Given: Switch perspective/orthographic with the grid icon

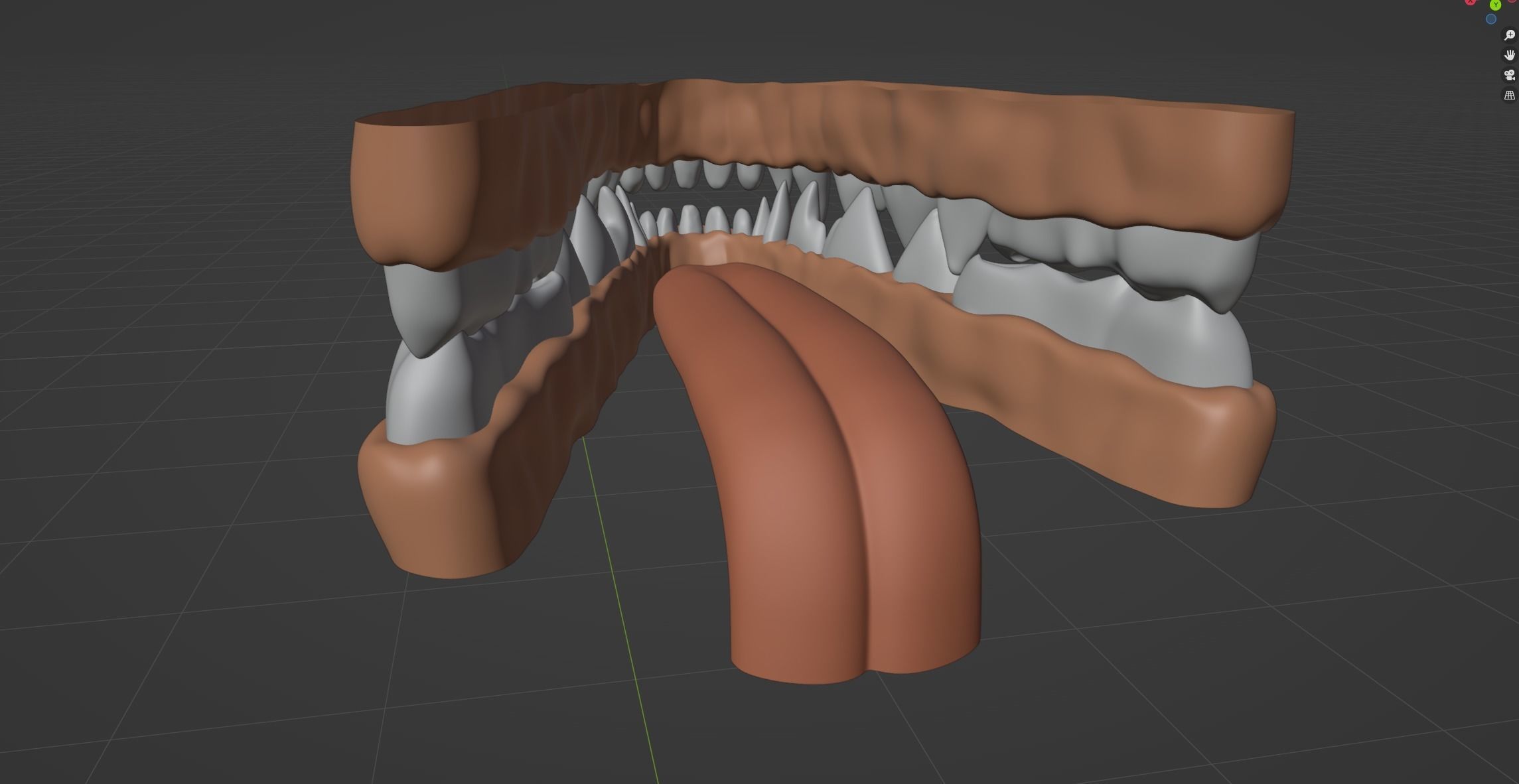Looking at the screenshot, I should tap(1509, 96).
